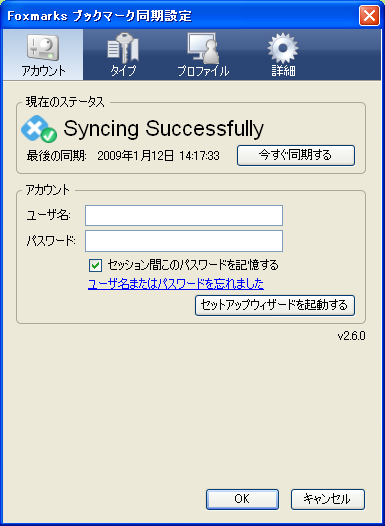This screenshot has height=526, width=385.
Task: Select the アカウント tab label
Action: [43, 71]
